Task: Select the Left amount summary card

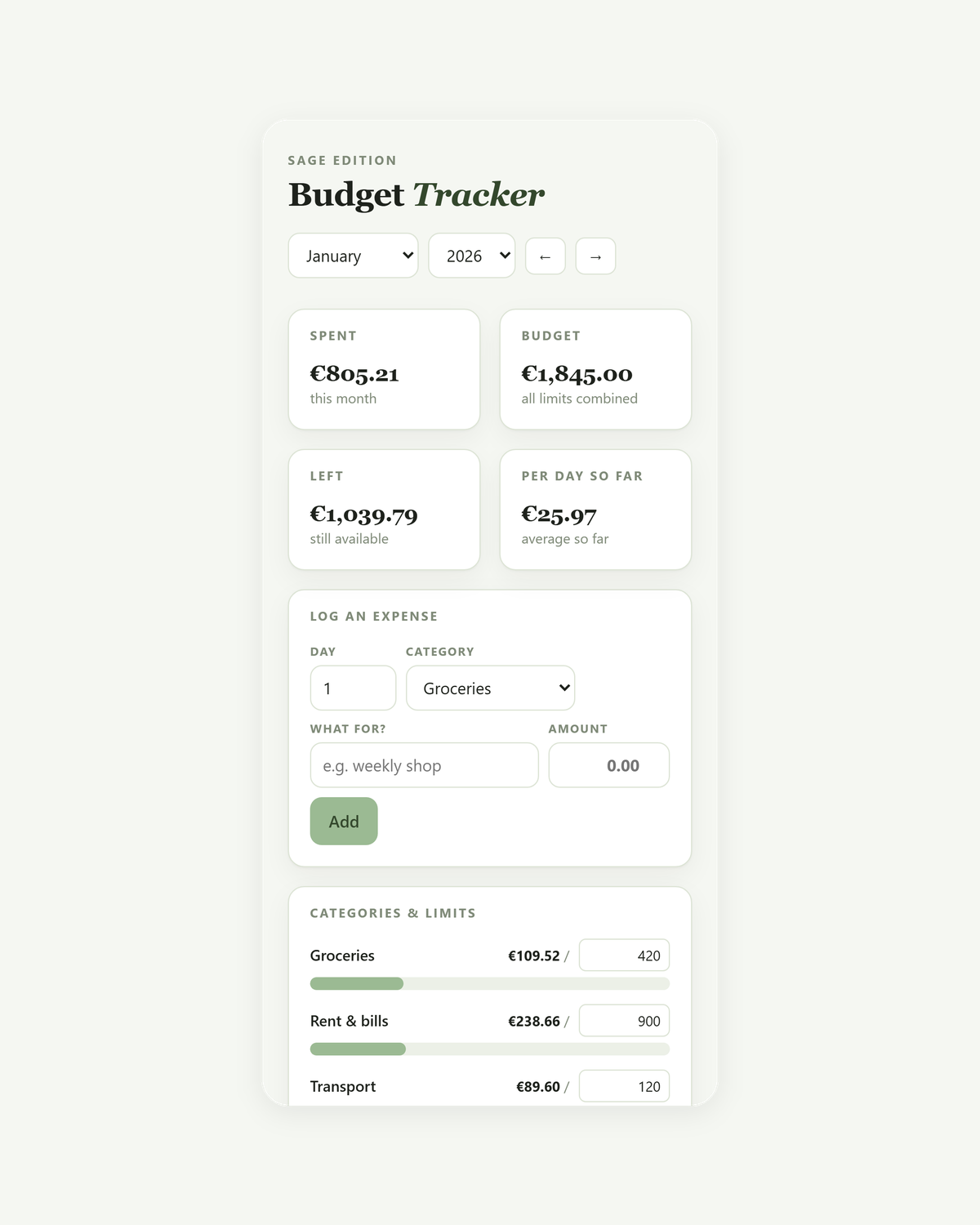Action: (384, 510)
